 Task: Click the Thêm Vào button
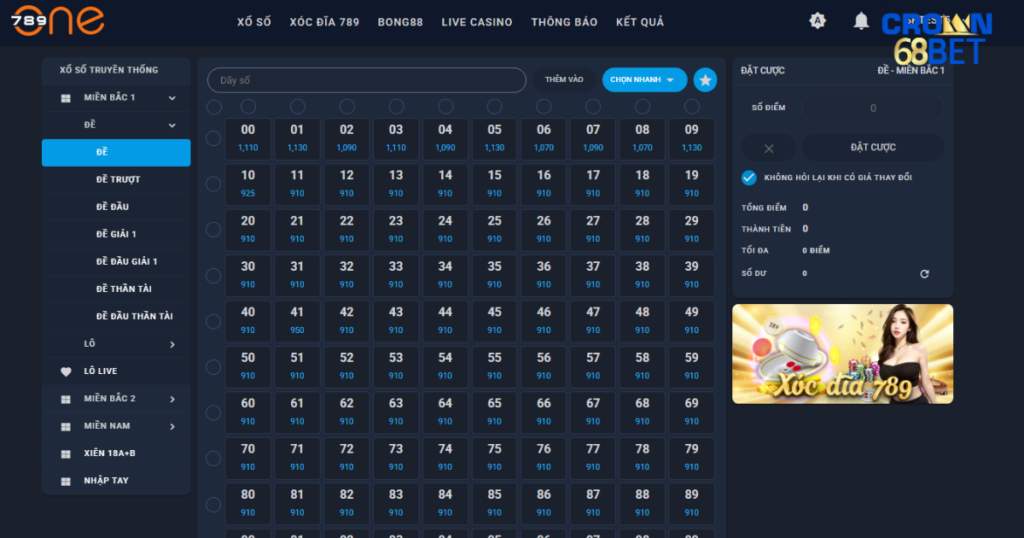tap(564, 80)
